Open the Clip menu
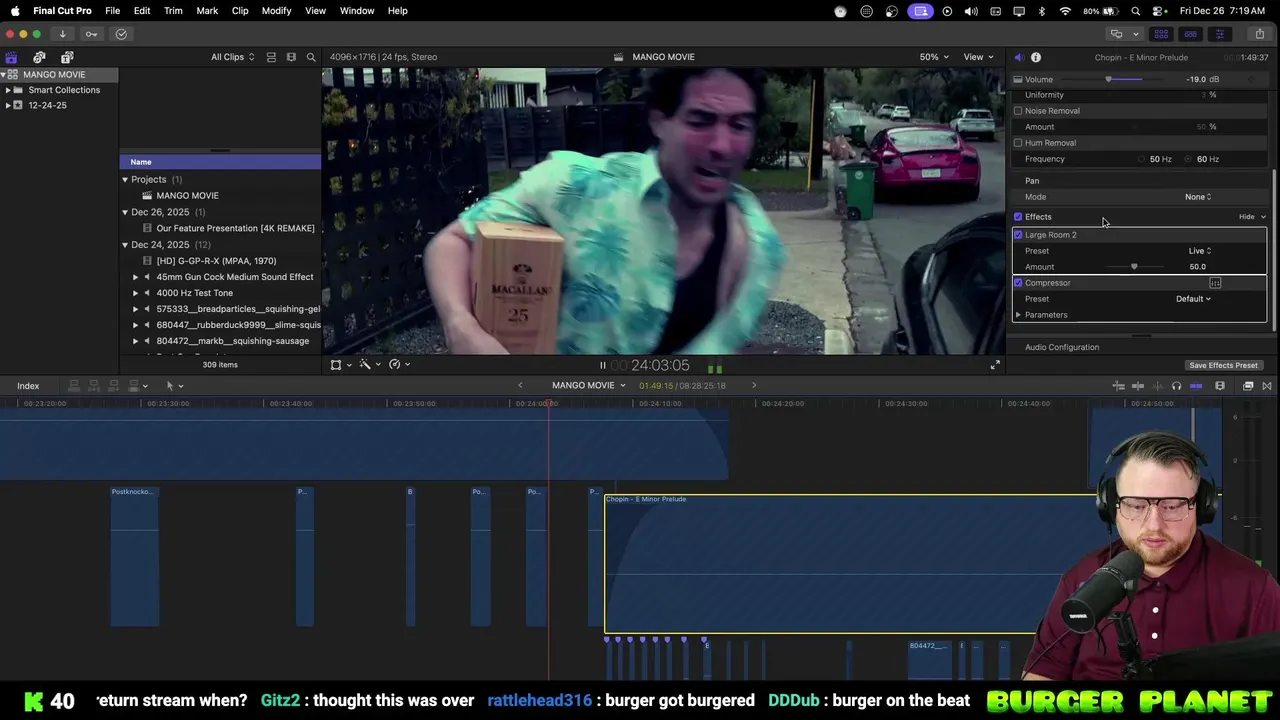This screenshot has width=1280, height=720. (x=240, y=11)
